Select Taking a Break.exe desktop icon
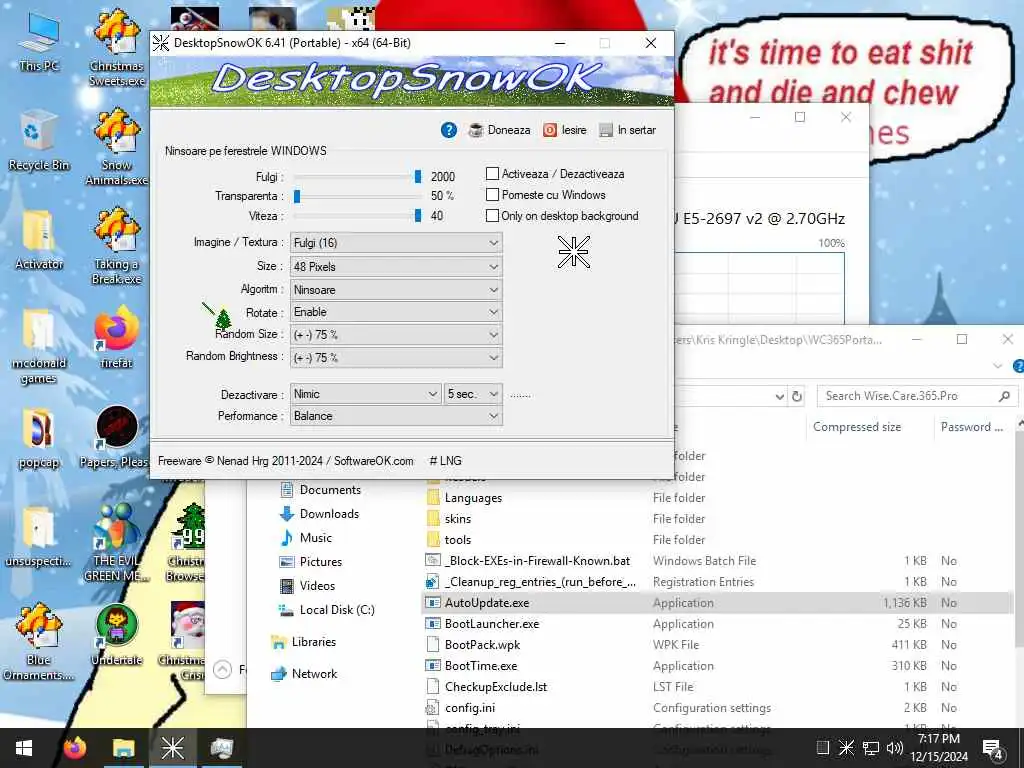The width and height of the screenshot is (1024, 768). tap(117, 246)
